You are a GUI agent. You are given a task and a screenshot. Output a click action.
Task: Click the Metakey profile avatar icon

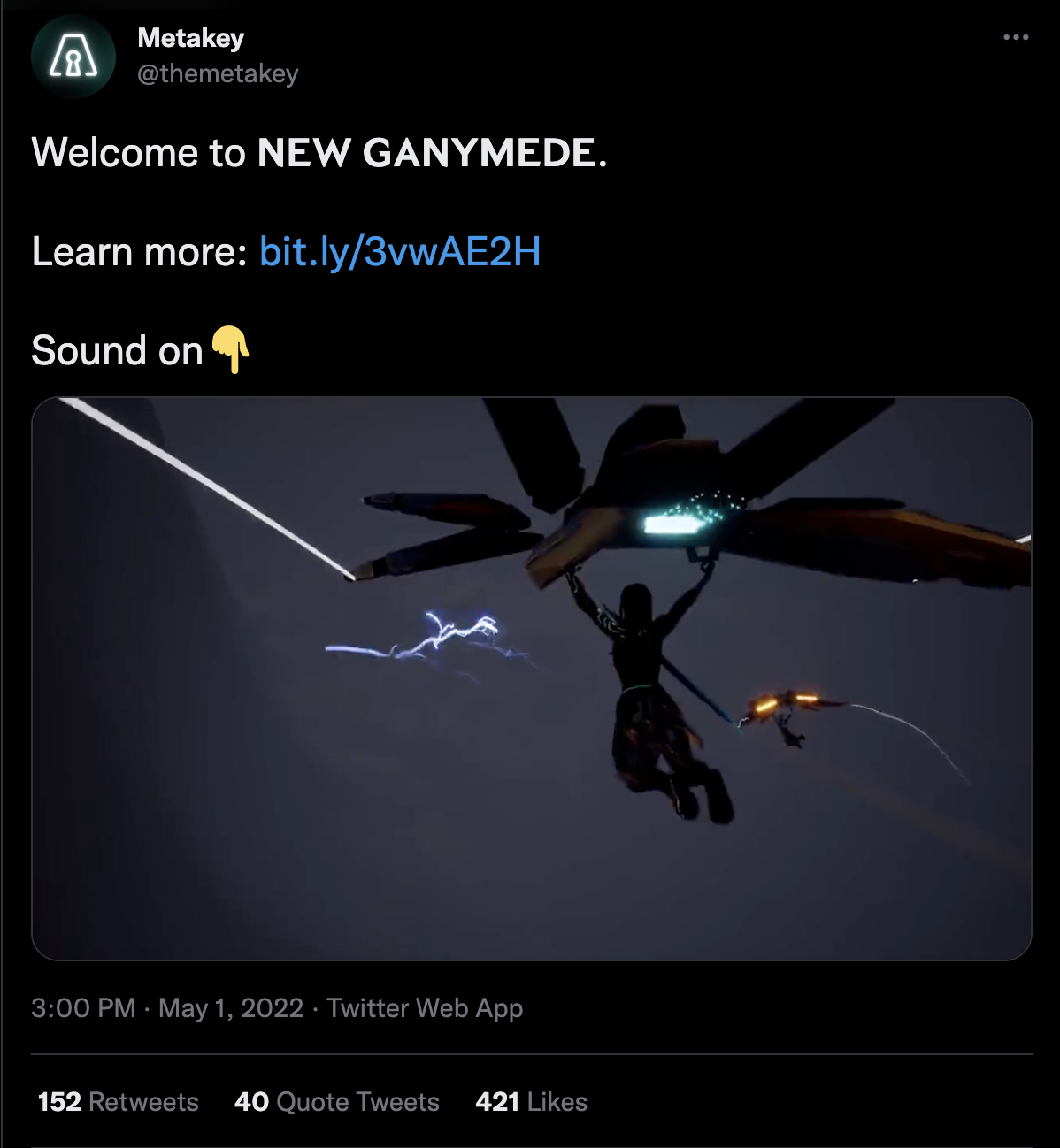73,56
